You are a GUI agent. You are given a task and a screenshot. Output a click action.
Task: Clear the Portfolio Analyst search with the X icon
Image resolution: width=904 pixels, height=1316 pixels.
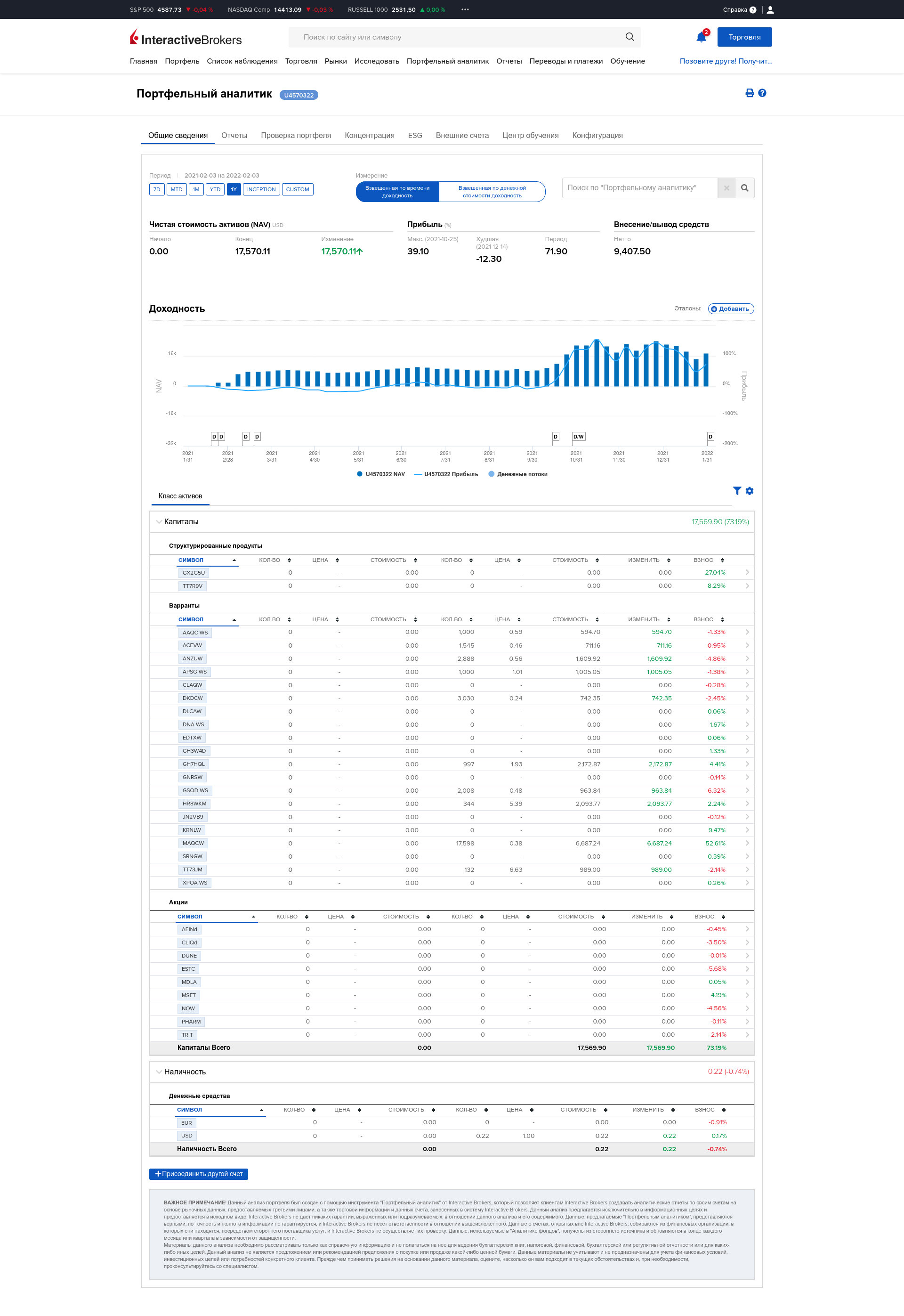click(726, 188)
